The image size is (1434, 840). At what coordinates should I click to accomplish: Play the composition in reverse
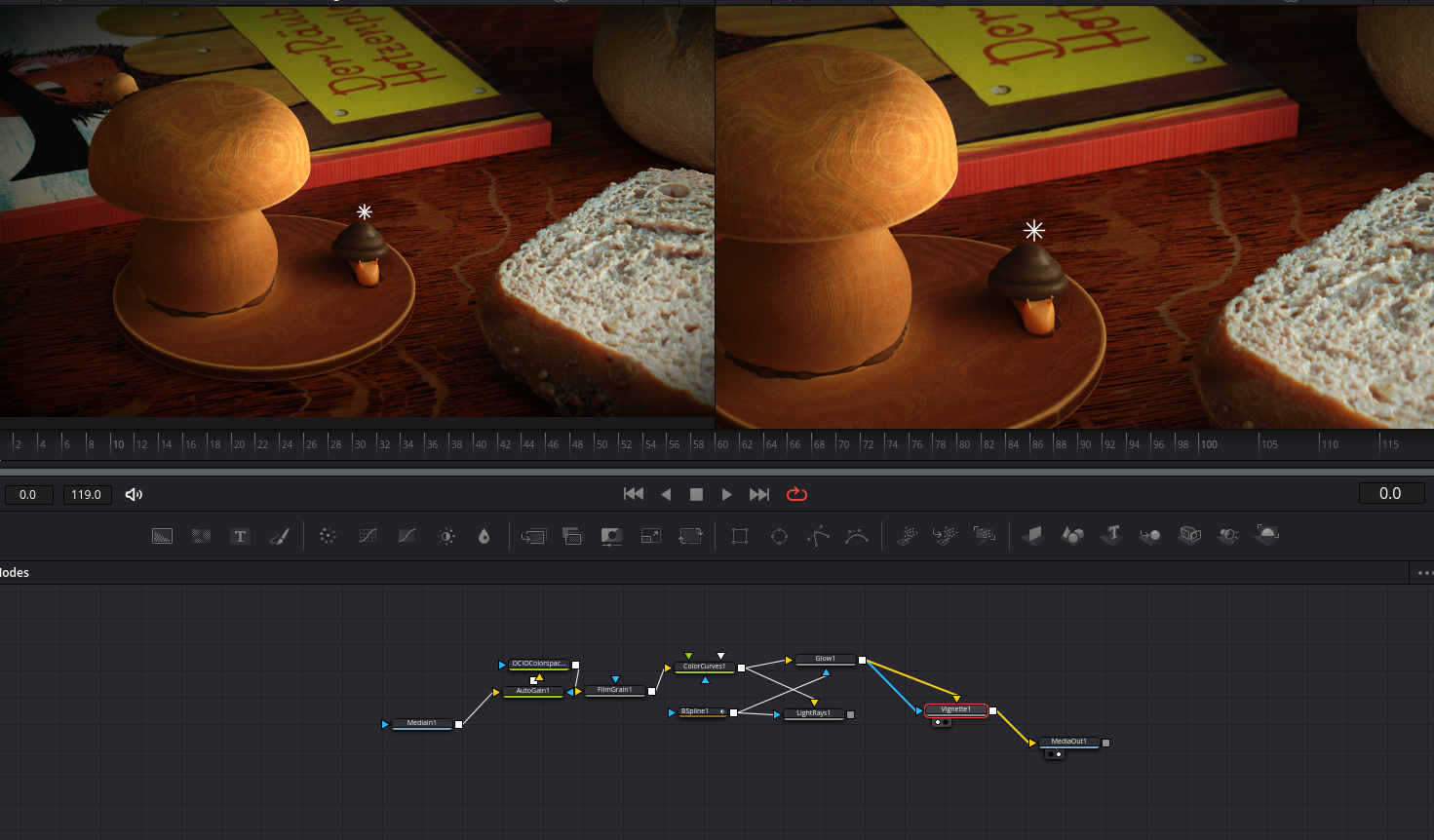click(666, 494)
